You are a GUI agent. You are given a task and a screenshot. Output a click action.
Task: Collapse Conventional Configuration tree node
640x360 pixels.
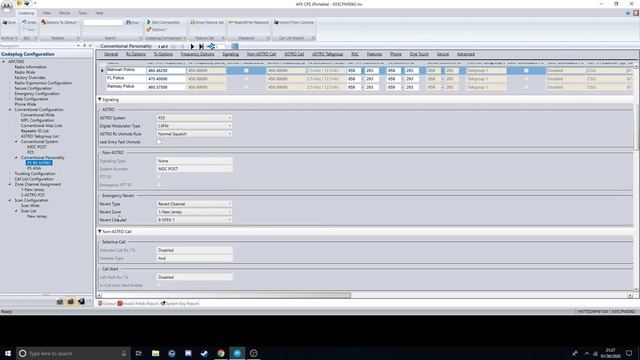[x=10, y=110]
